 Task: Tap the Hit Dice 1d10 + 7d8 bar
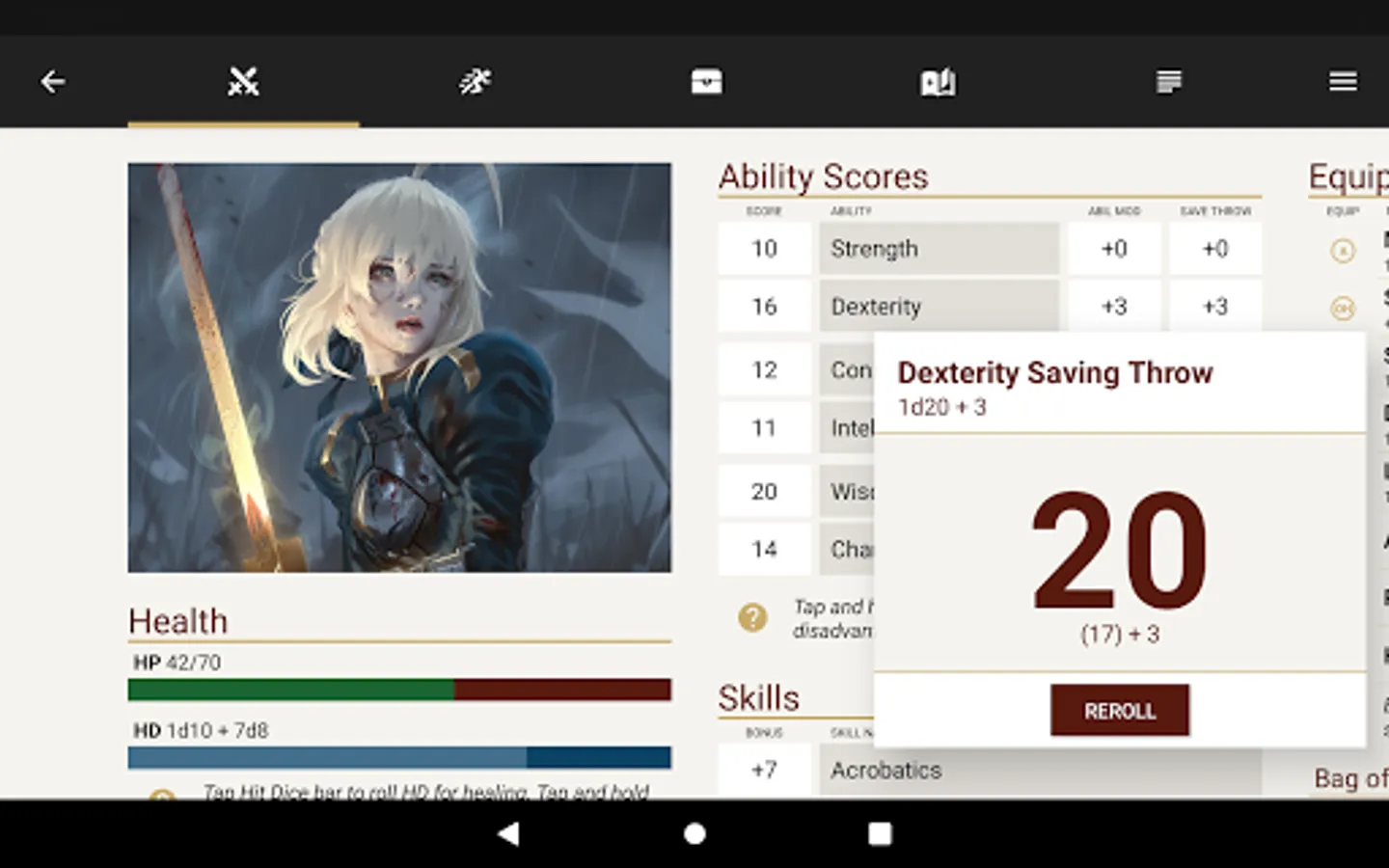tap(399, 757)
